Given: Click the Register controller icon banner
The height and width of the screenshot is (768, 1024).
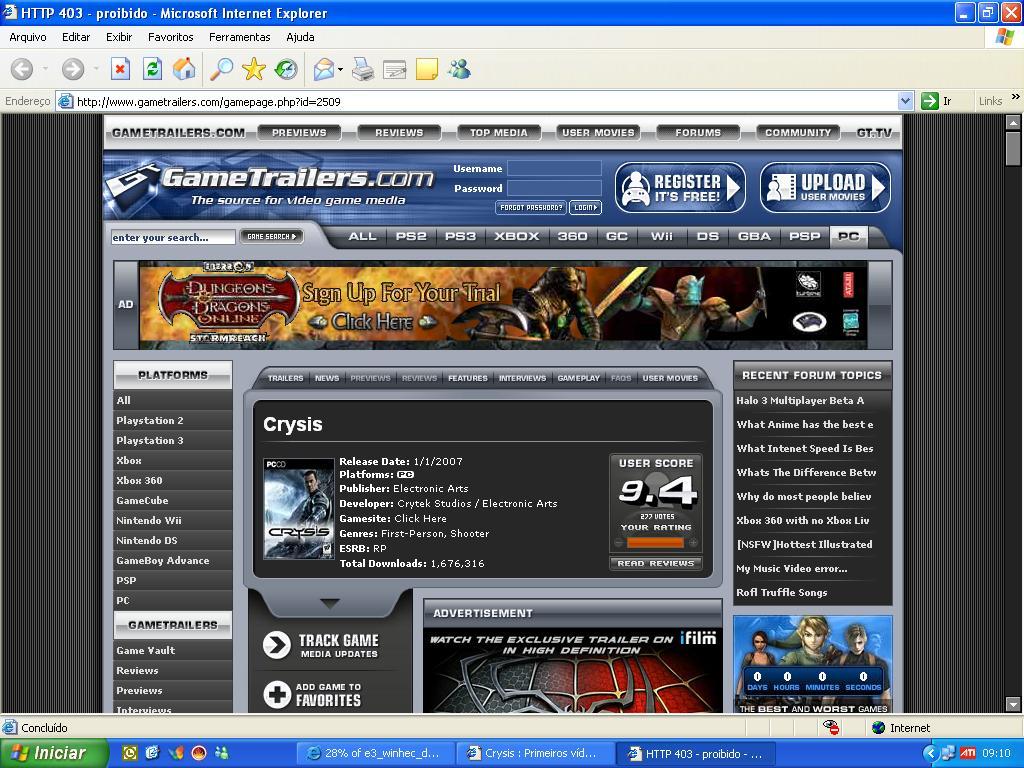Looking at the screenshot, I should coord(680,187).
